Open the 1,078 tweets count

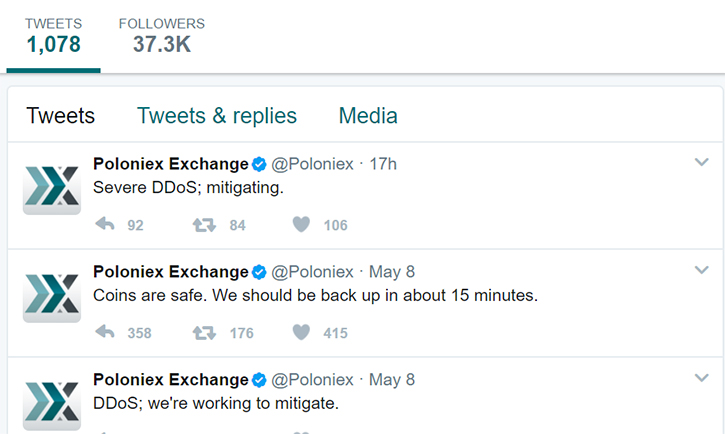[x=54, y=36]
